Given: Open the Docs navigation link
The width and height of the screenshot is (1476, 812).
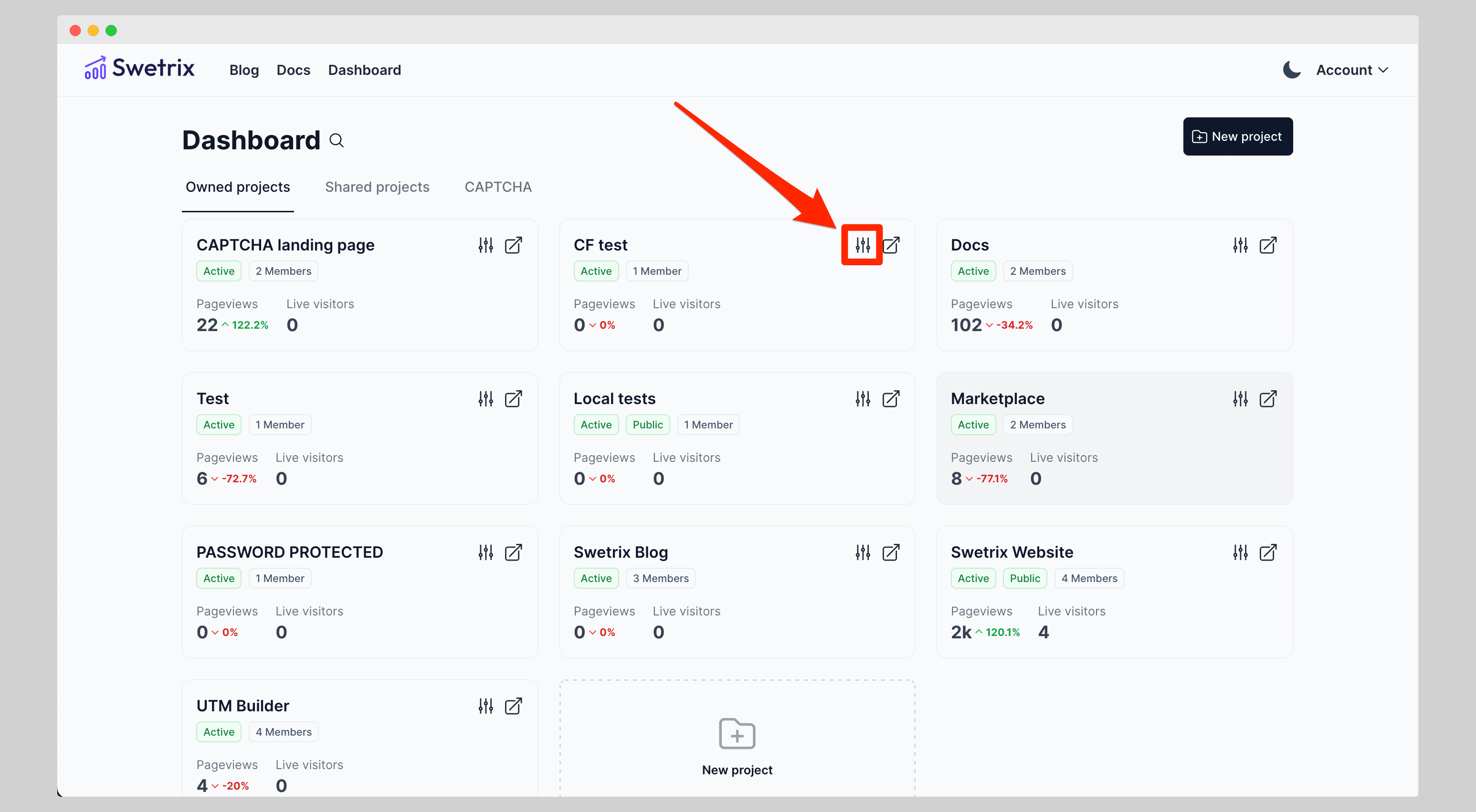Looking at the screenshot, I should pos(293,70).
